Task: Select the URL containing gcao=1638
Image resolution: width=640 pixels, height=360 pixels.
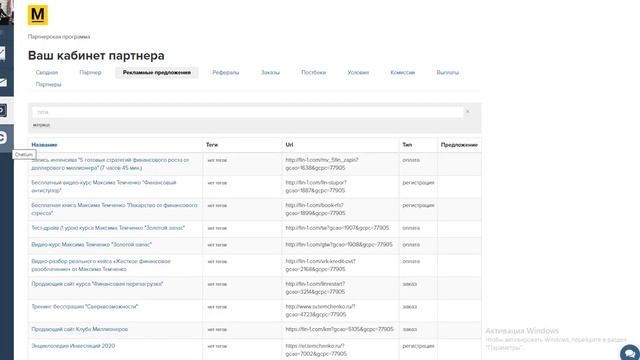Action: [322, 164]
